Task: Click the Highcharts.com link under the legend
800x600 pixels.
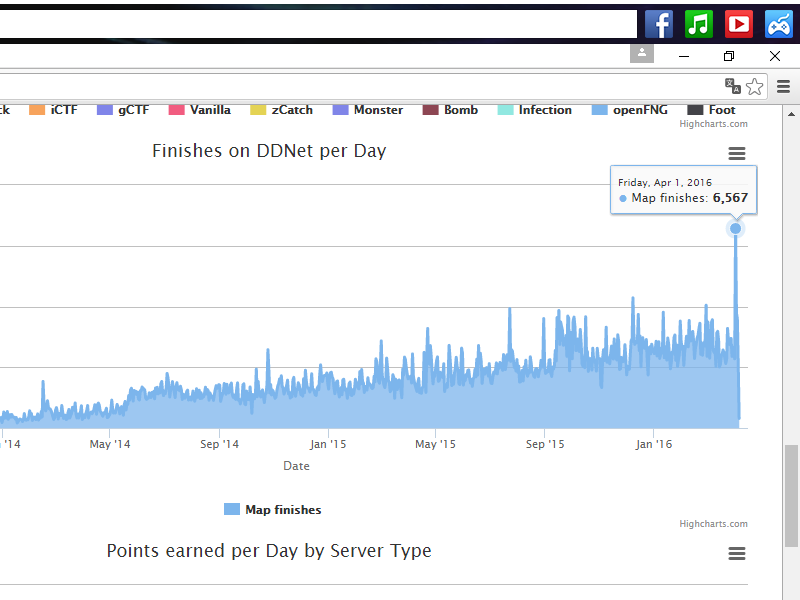Action: [x=713, y=124]
